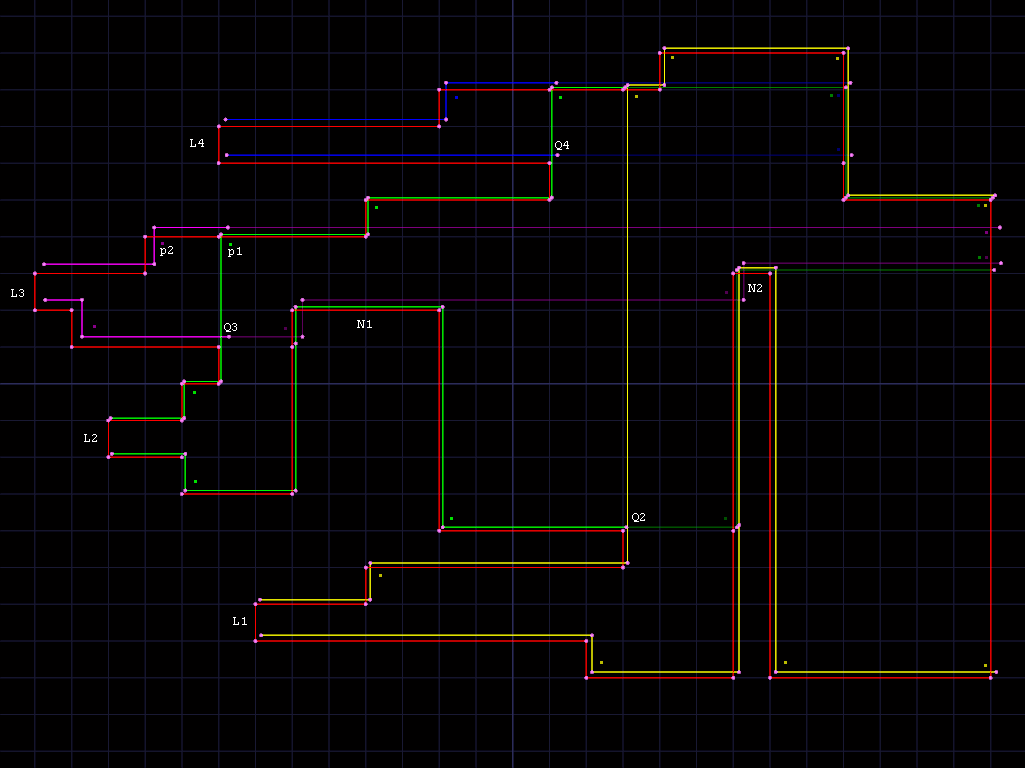Click the p2 label
The width and height of the screenshot is (1025, 768).
tap(167, 251)
